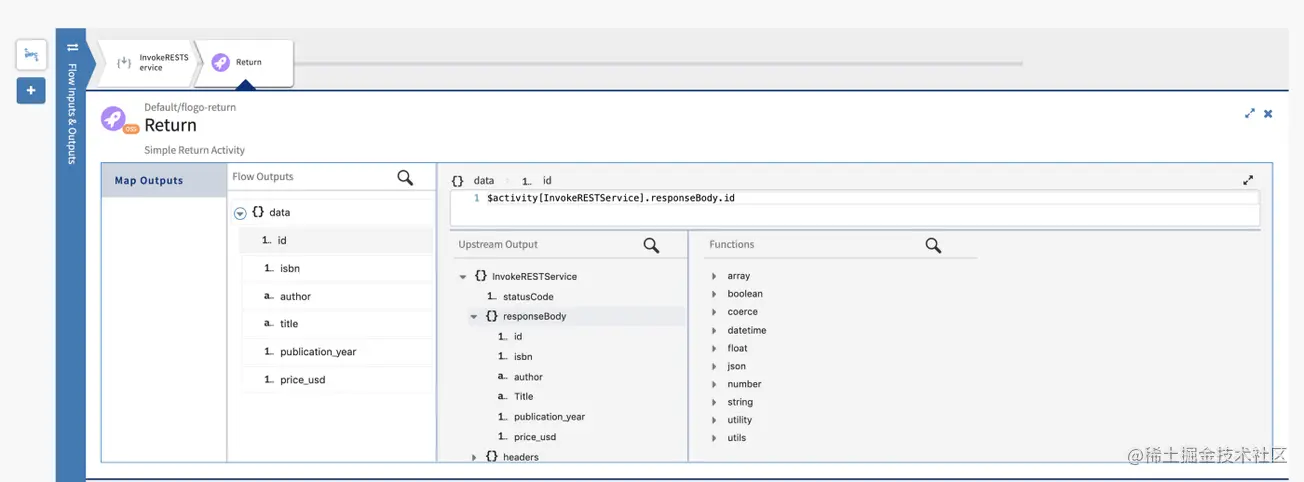This screenshot has width=1304, height=482.
Task: Toggle the Flow Inputs & Outputs panel arrows
Action: pyautogui.click(x=72, y=47)
